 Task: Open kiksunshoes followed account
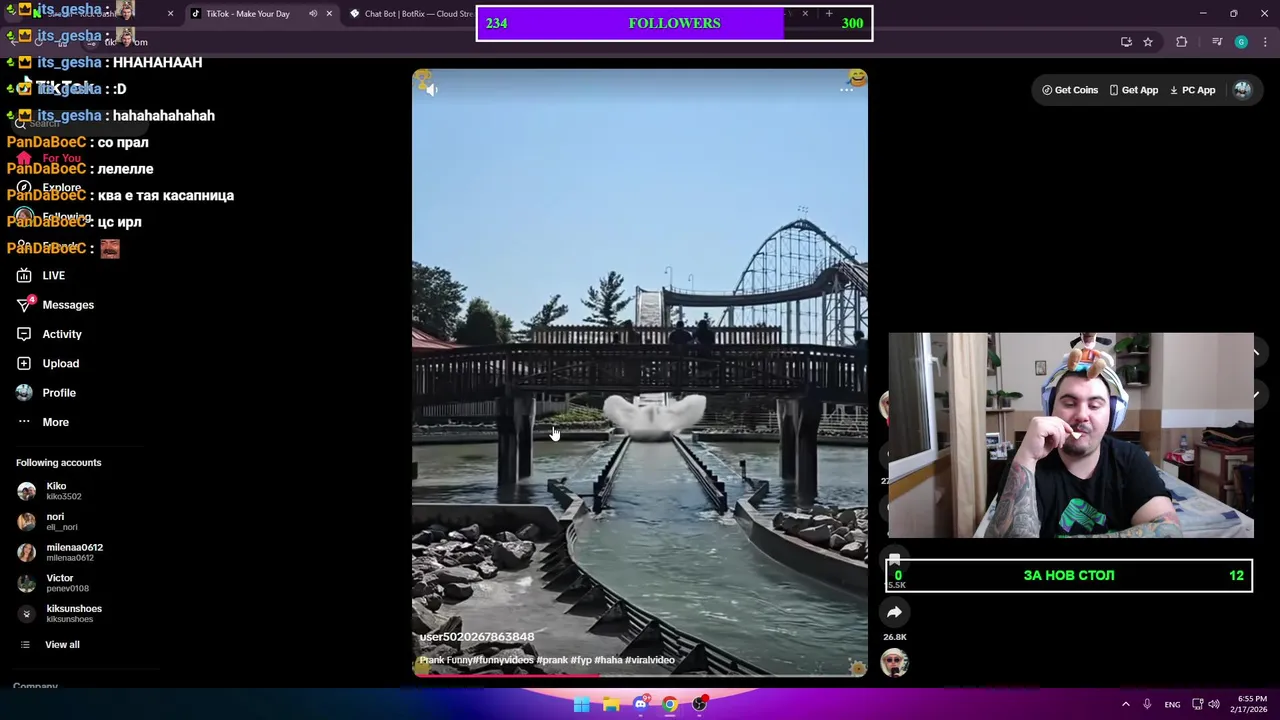(60, 613)
